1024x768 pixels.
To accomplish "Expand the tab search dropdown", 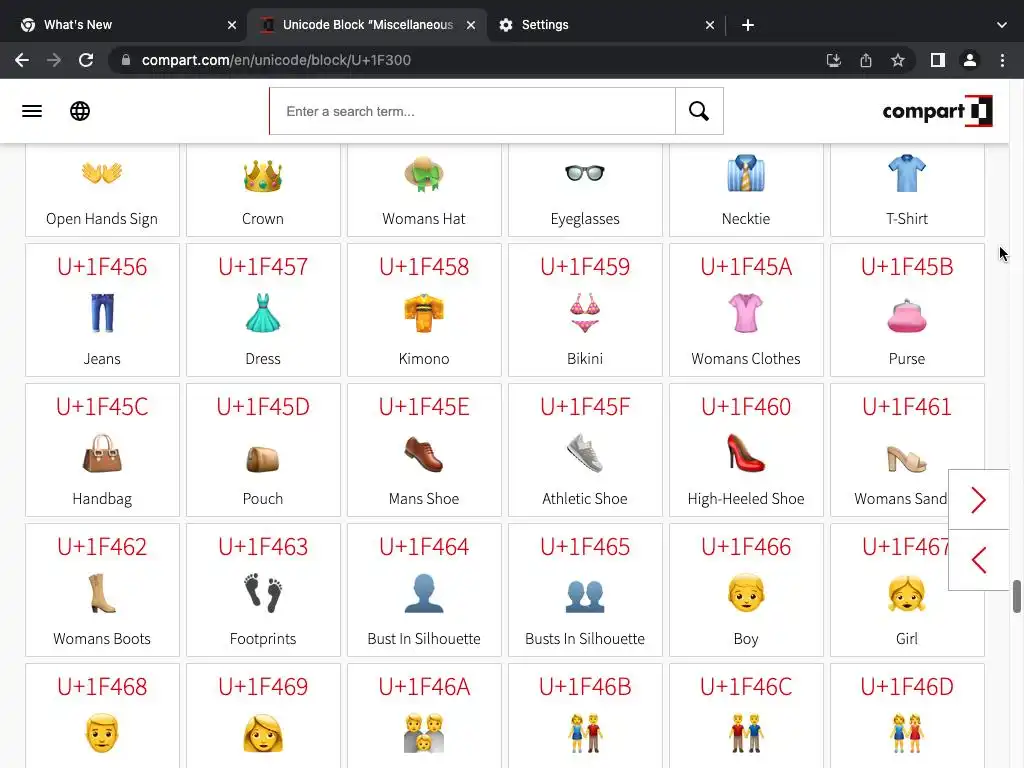I will click(x=1001, y=25).
